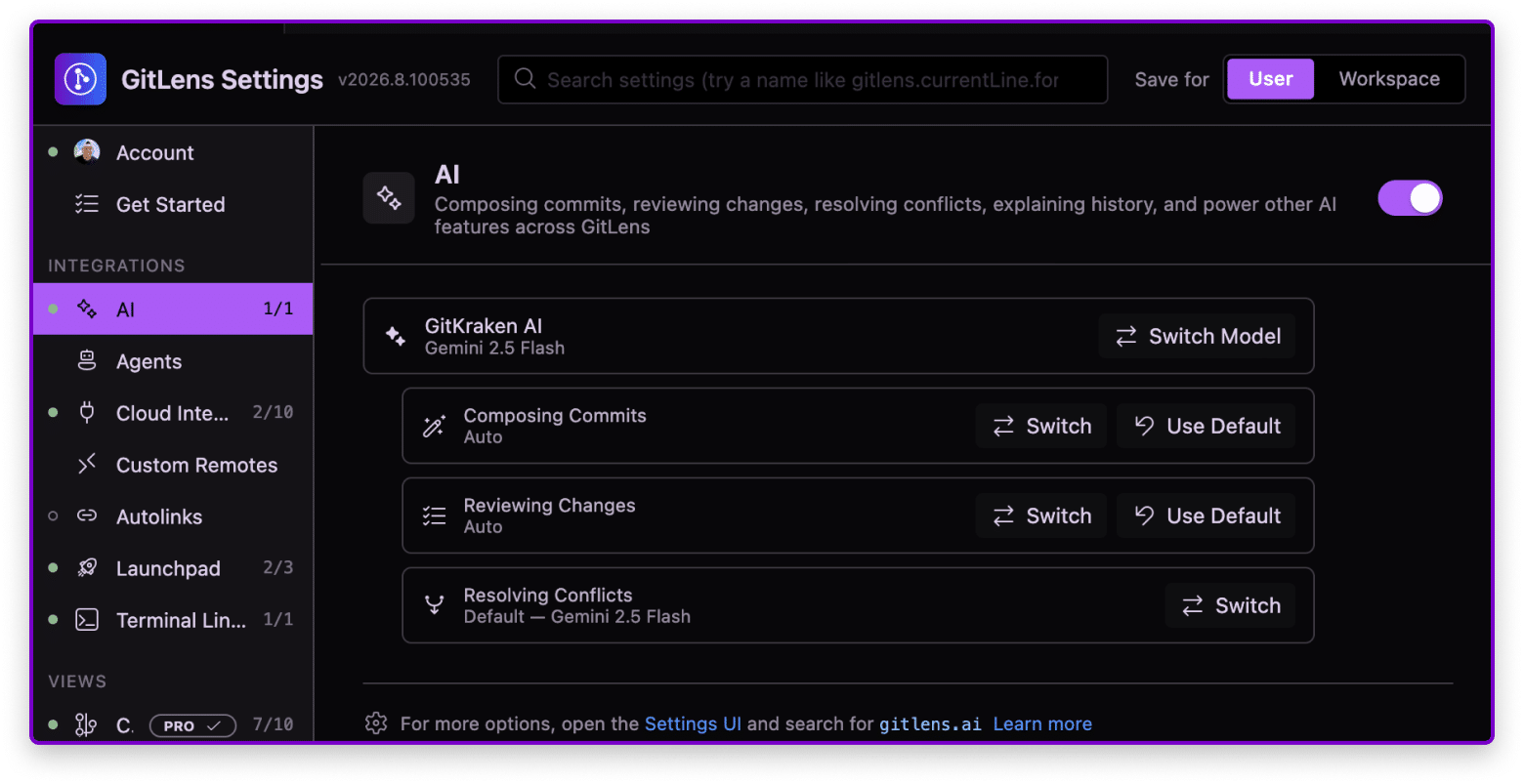Click the GitLens logo icon

click(x=80, y=79)
